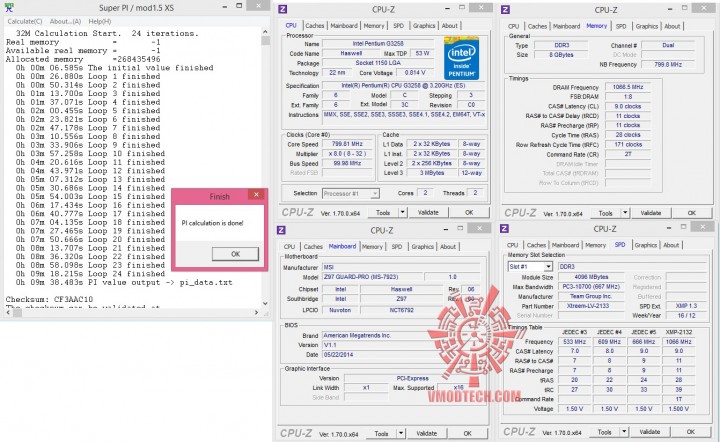Open Help menu in Super PI
Image resolution: width=720 pixels, height=442 pixels.
[x=100, y=22]
